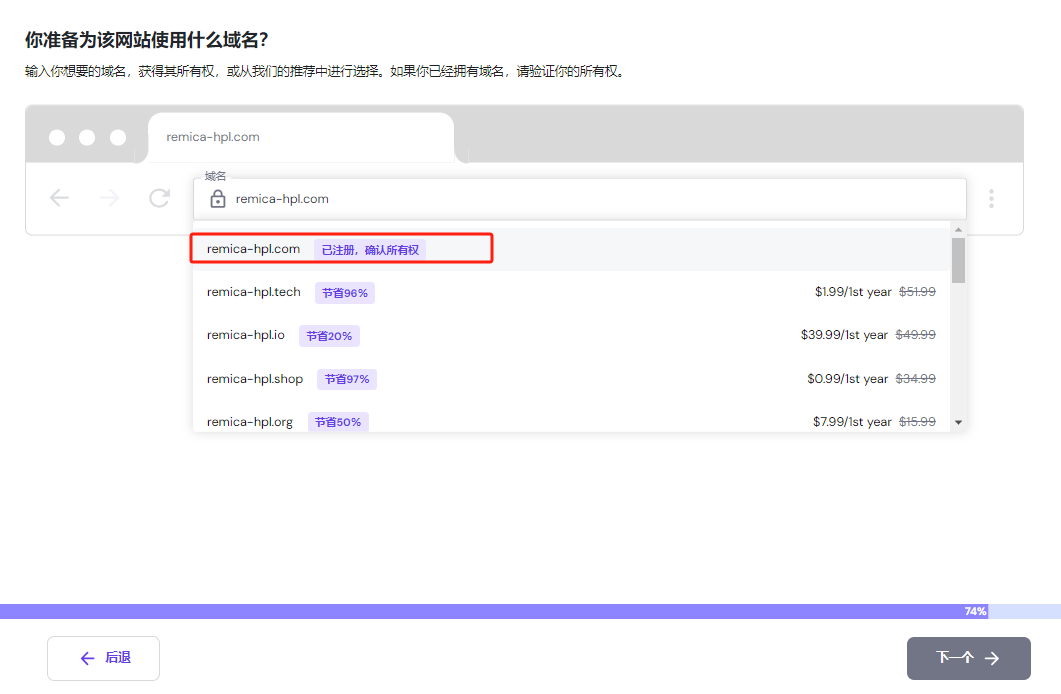The width and height of the screenshot is (1061, 694).
Task: Click the 节省96% discount badge
Action: 345,293
